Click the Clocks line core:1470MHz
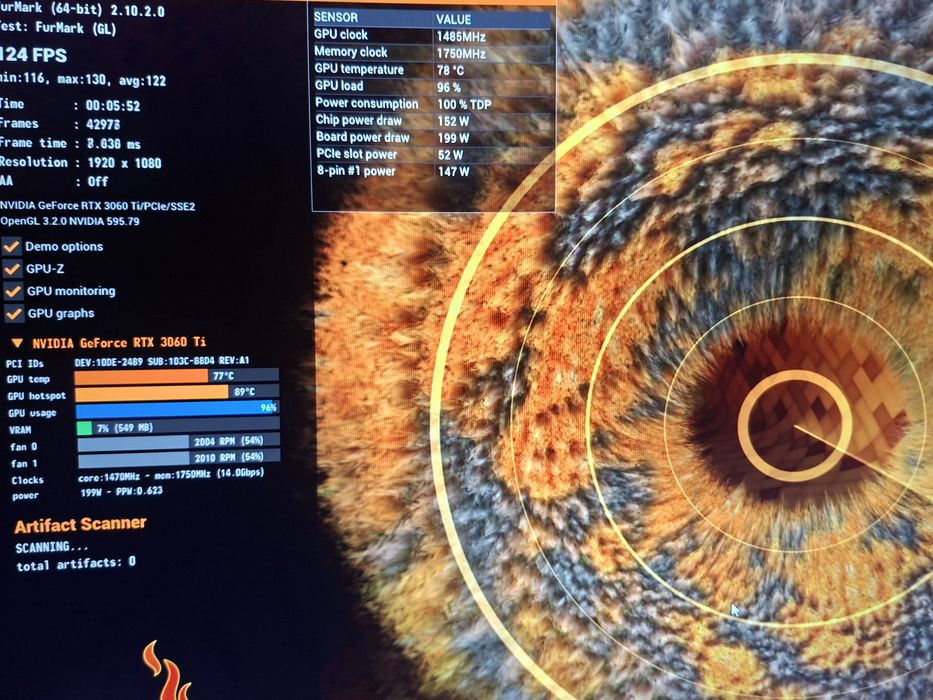 (171, 476)
